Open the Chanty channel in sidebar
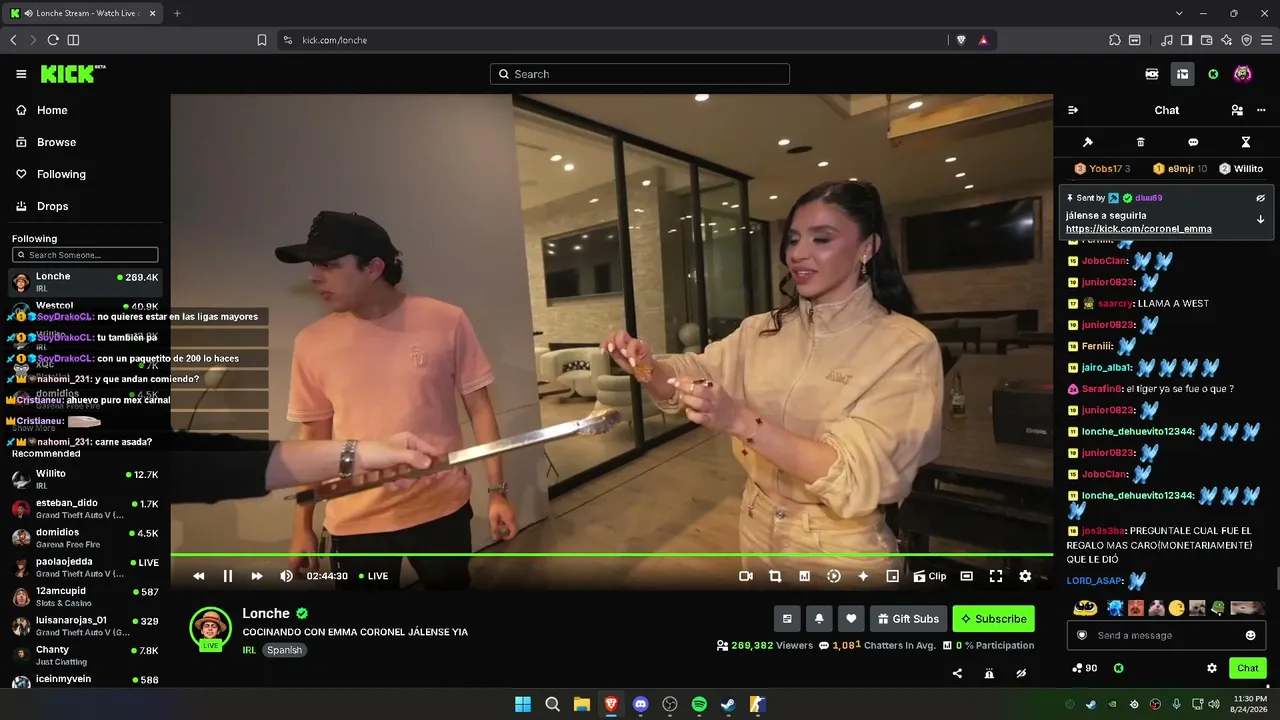The image size is (1280, 720). tap(85, 655)
